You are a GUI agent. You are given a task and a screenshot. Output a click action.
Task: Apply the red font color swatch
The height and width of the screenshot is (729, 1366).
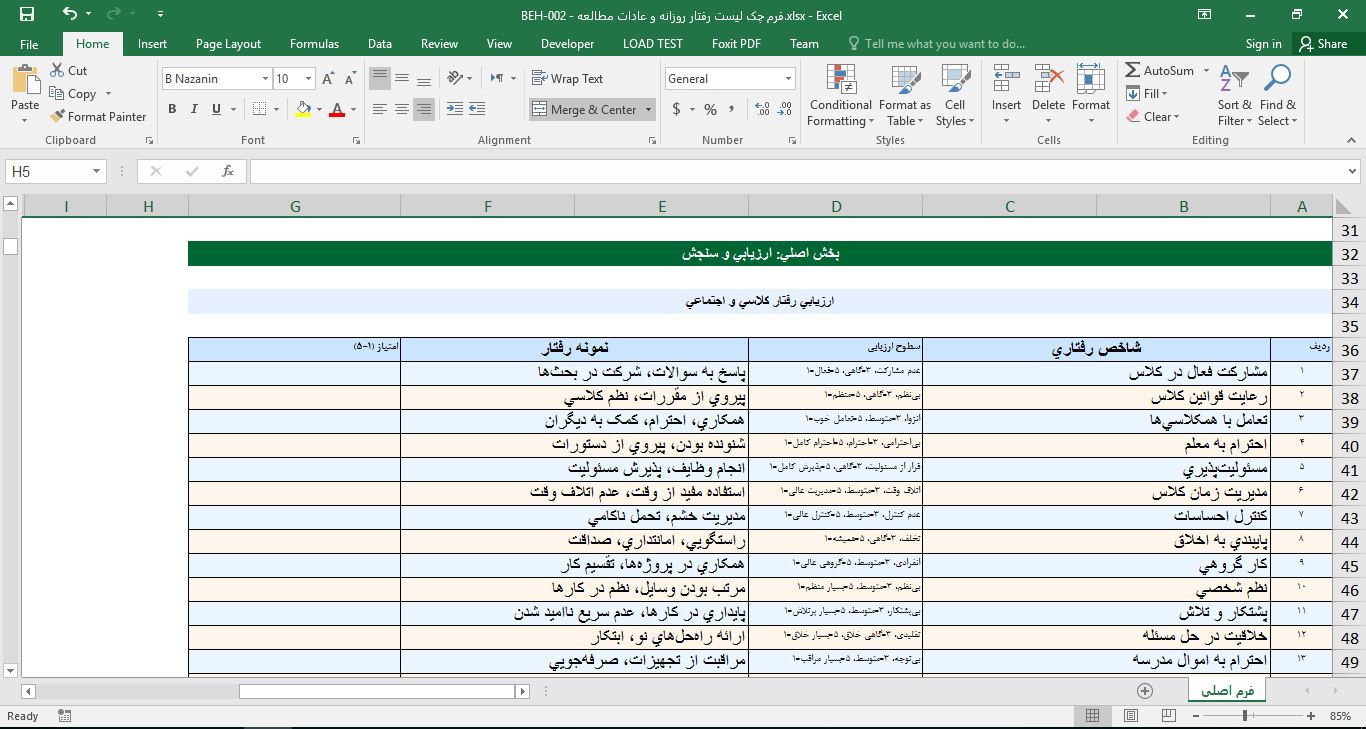[337, 109]
